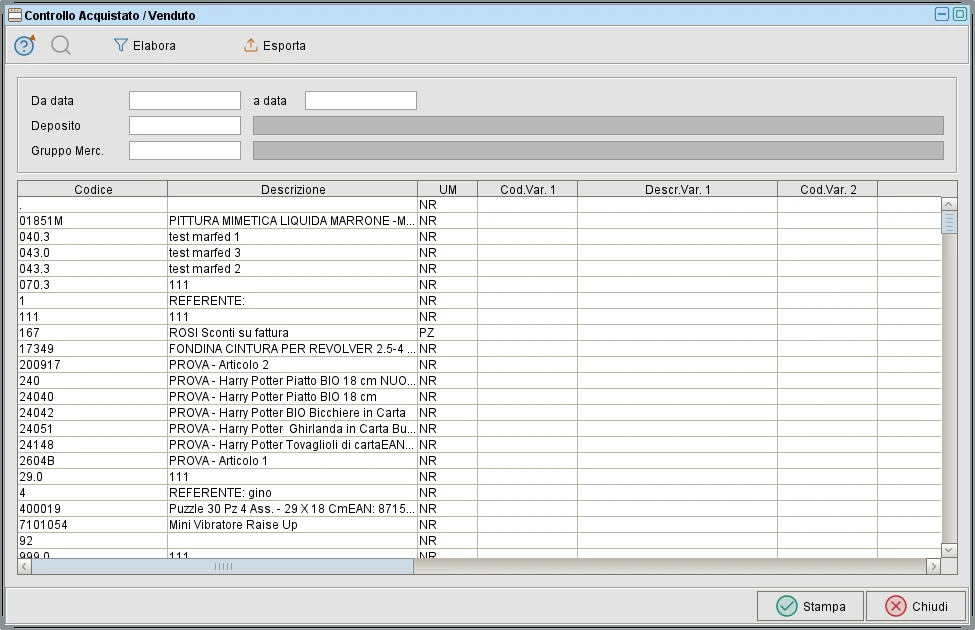
Task: Click code cell 2604B
Action: 93,461
